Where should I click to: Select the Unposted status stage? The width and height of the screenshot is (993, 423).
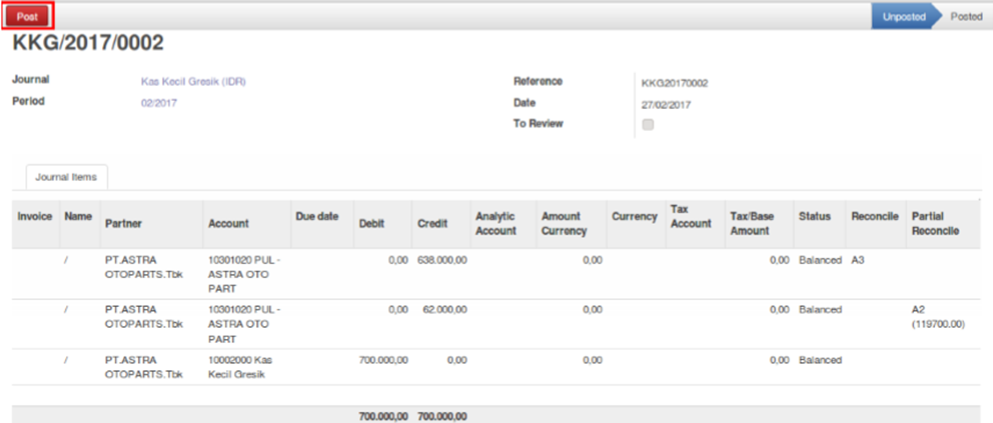[x=903, y=16]
